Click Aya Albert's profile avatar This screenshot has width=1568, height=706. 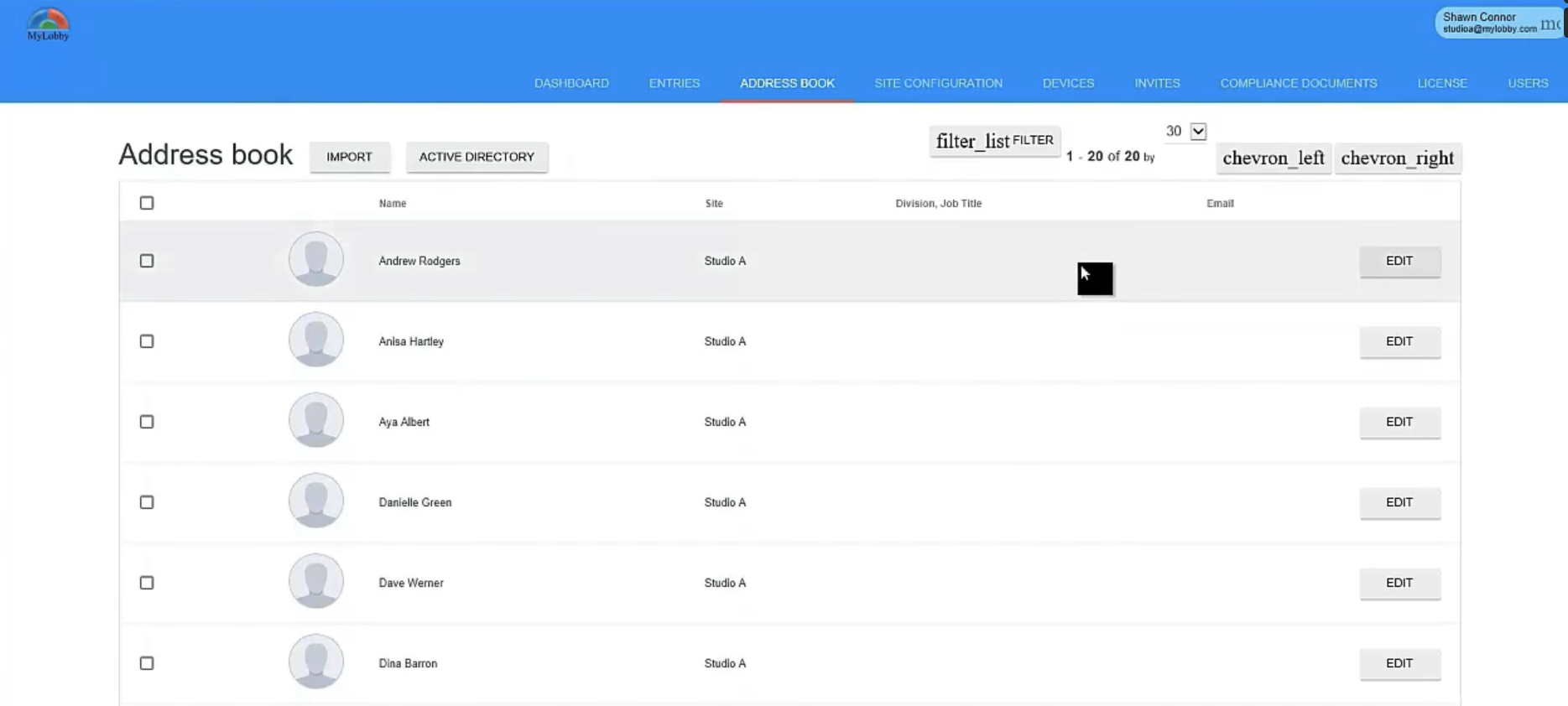coord(316,420)
